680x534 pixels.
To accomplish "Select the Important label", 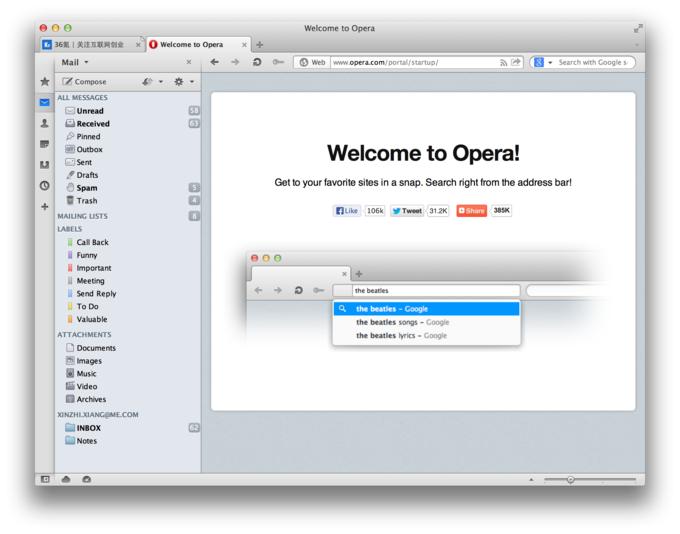I will click(x=128, y=268).
